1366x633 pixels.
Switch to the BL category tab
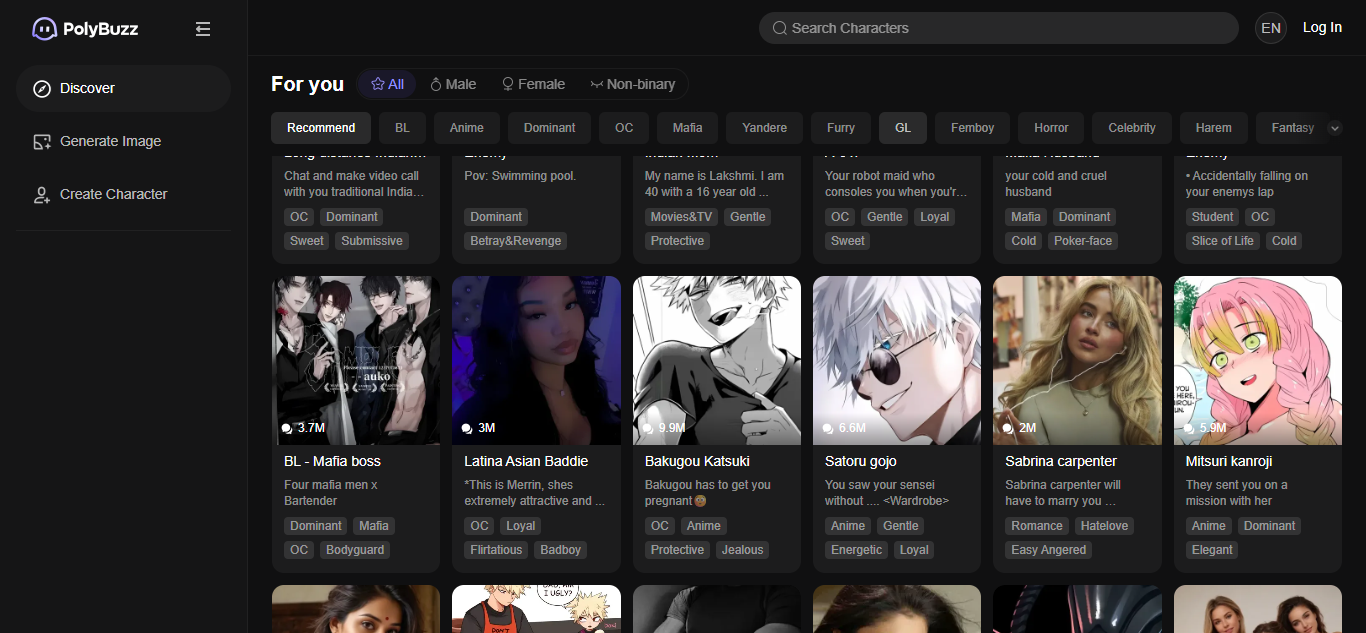pos(402,128)
